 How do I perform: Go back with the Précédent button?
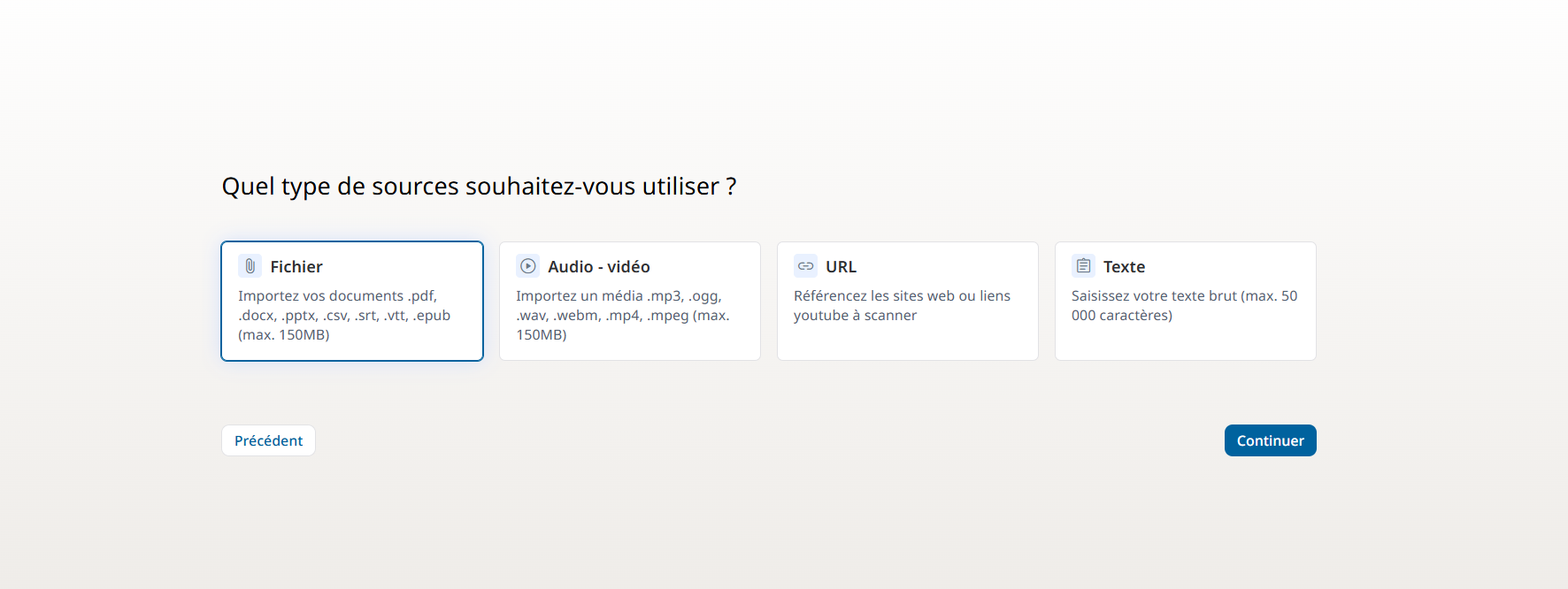click(x=268, y=440)
